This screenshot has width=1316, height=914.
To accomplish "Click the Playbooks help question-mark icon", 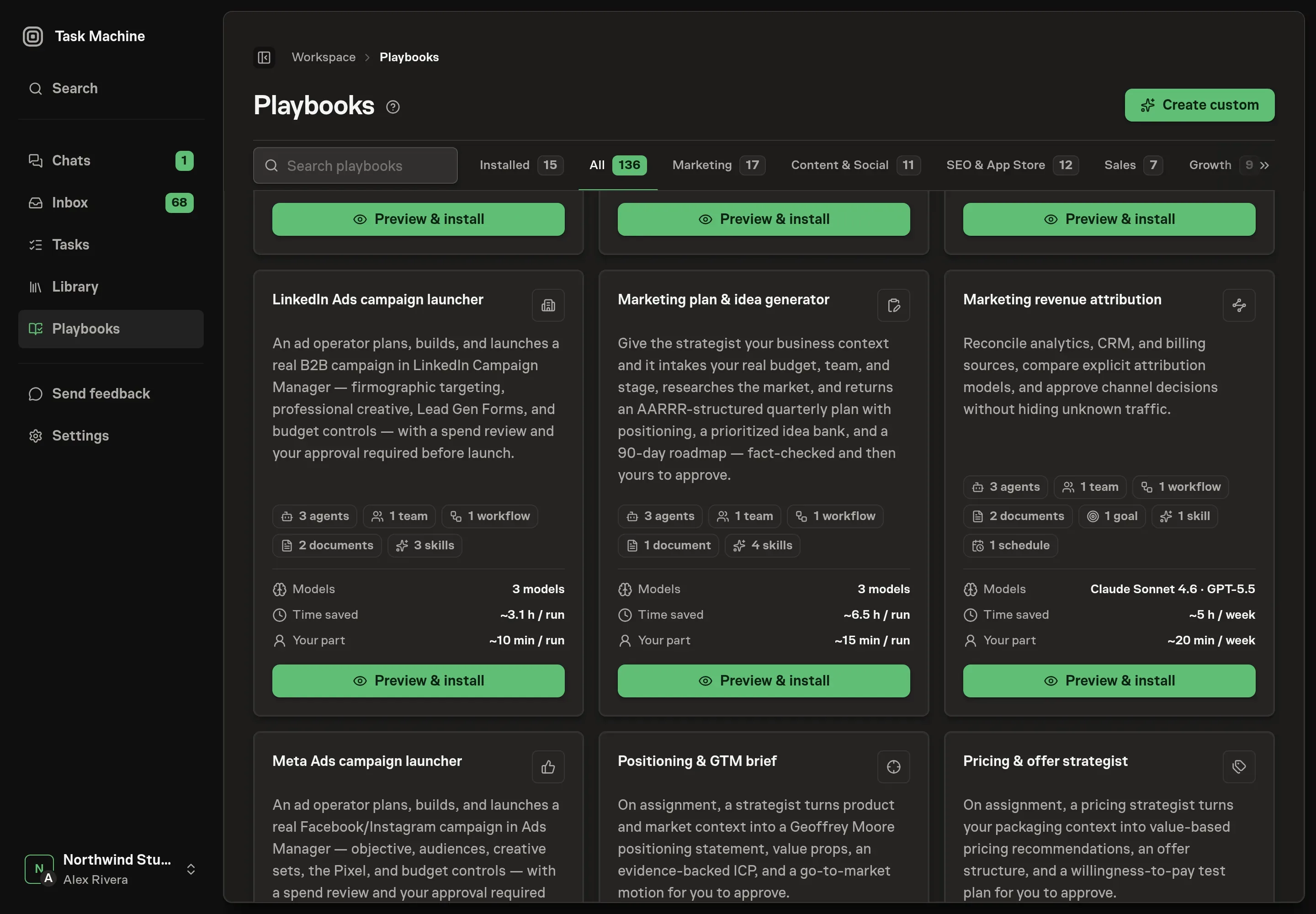I will pyautogui.click(x=393, y=107).
